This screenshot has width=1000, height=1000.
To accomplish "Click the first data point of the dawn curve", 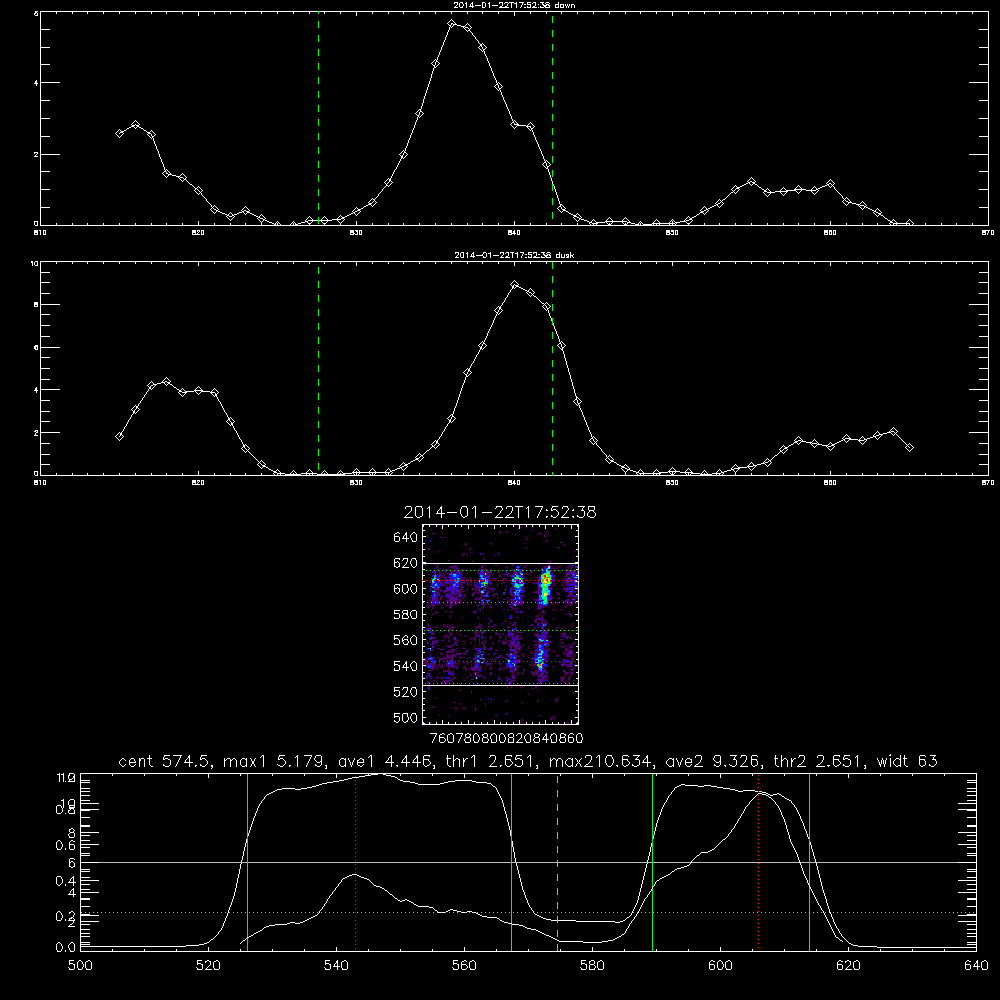I will coord(119,133).
